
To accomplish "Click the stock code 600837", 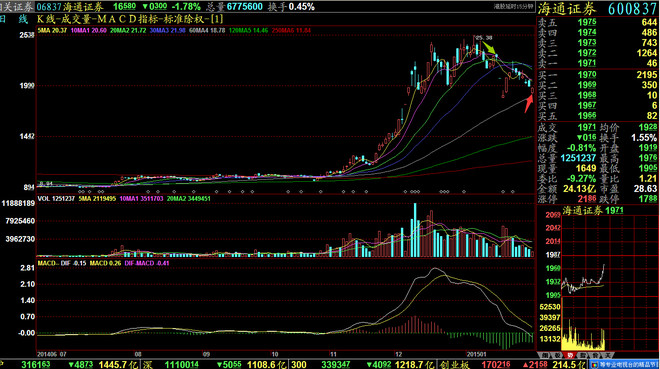I will 633,9.
